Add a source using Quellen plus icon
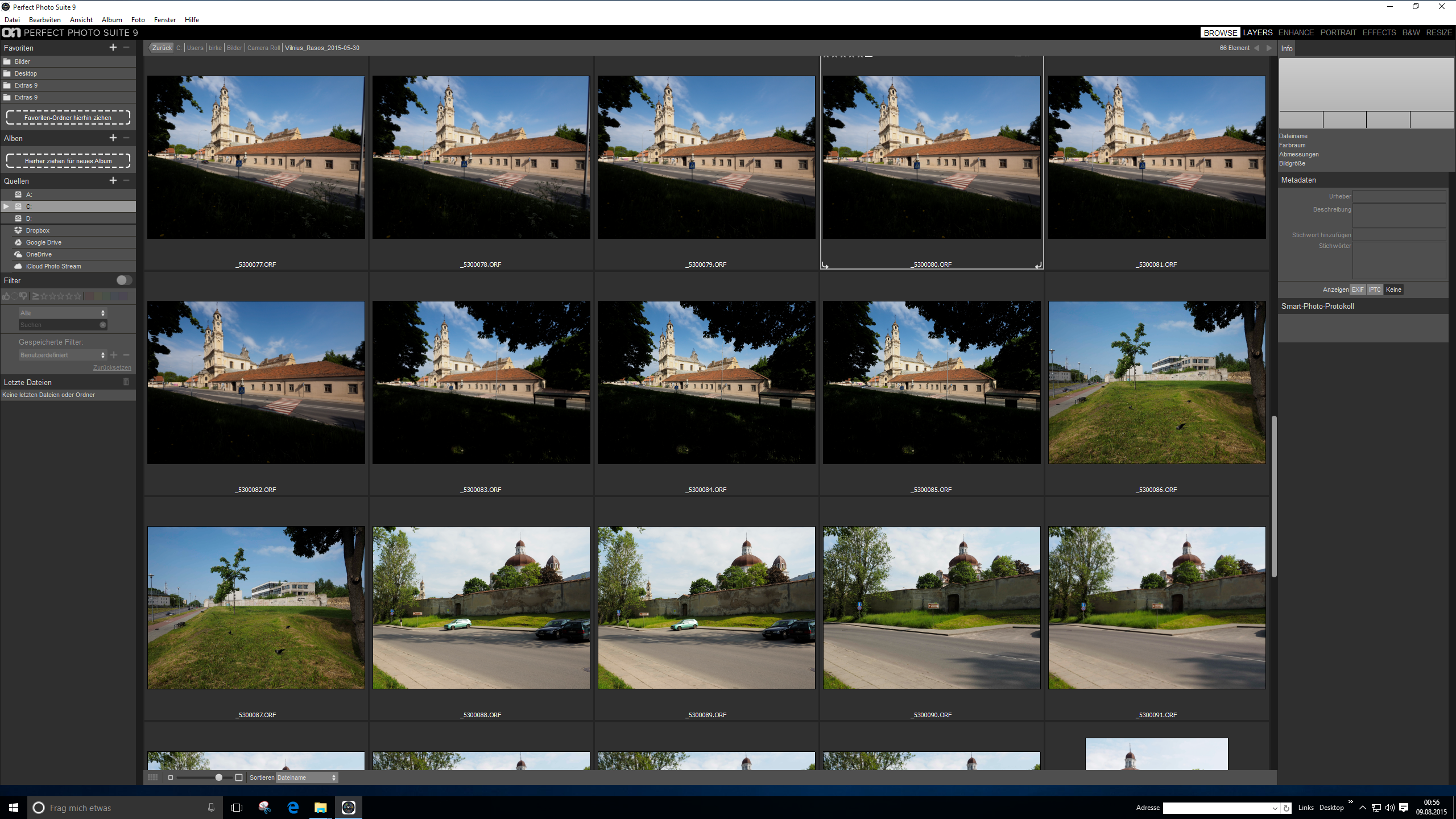 (x=113, y=180)
